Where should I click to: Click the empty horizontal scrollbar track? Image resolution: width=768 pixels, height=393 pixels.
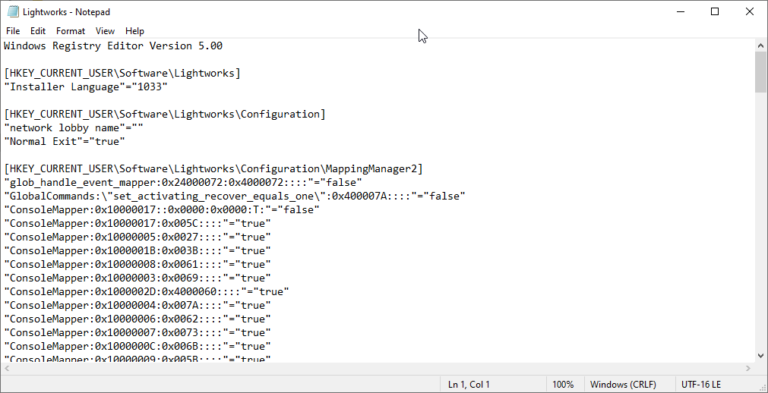377,368
